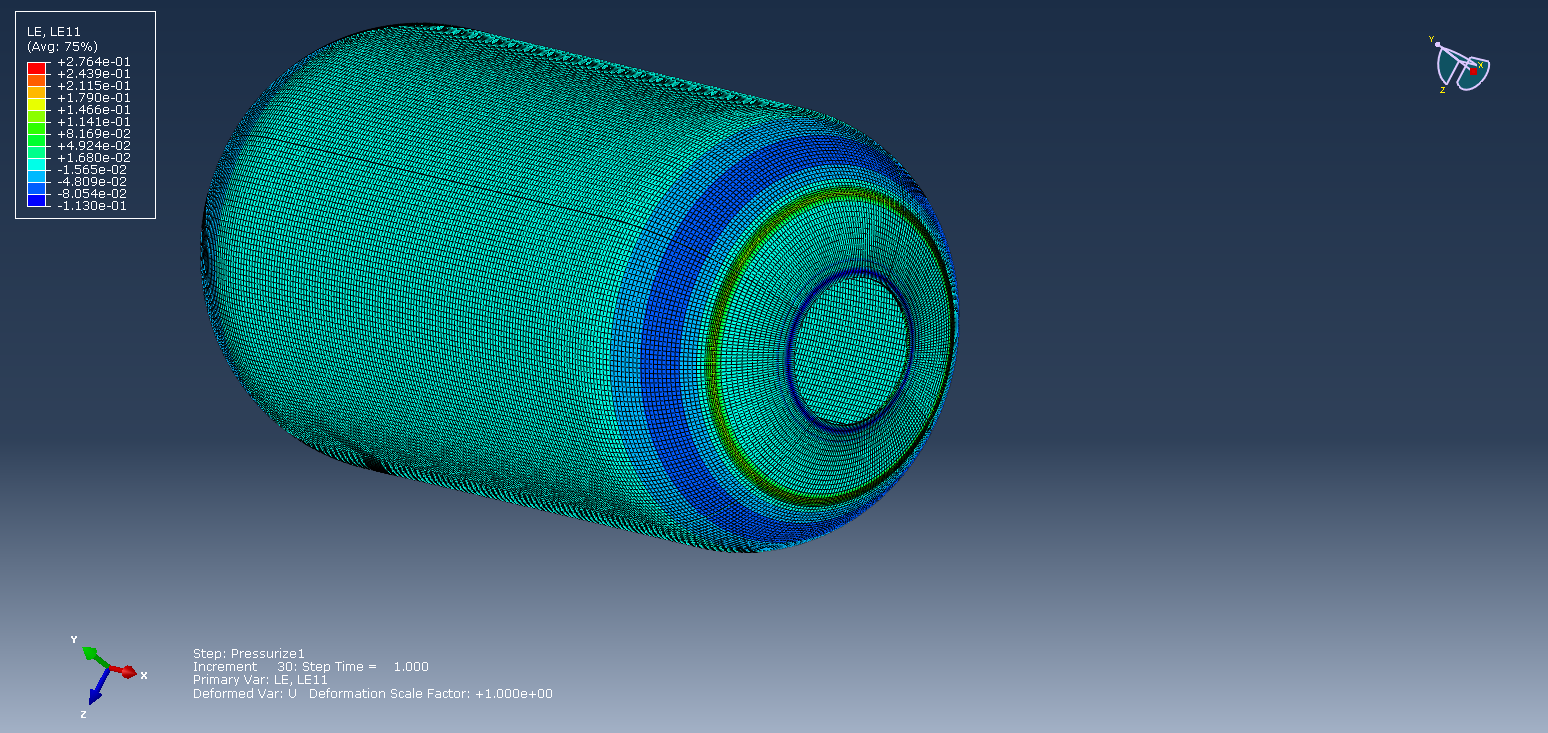Click the left teal fin of the compass
The image size is (1548, 733).
coord(1448,65)
